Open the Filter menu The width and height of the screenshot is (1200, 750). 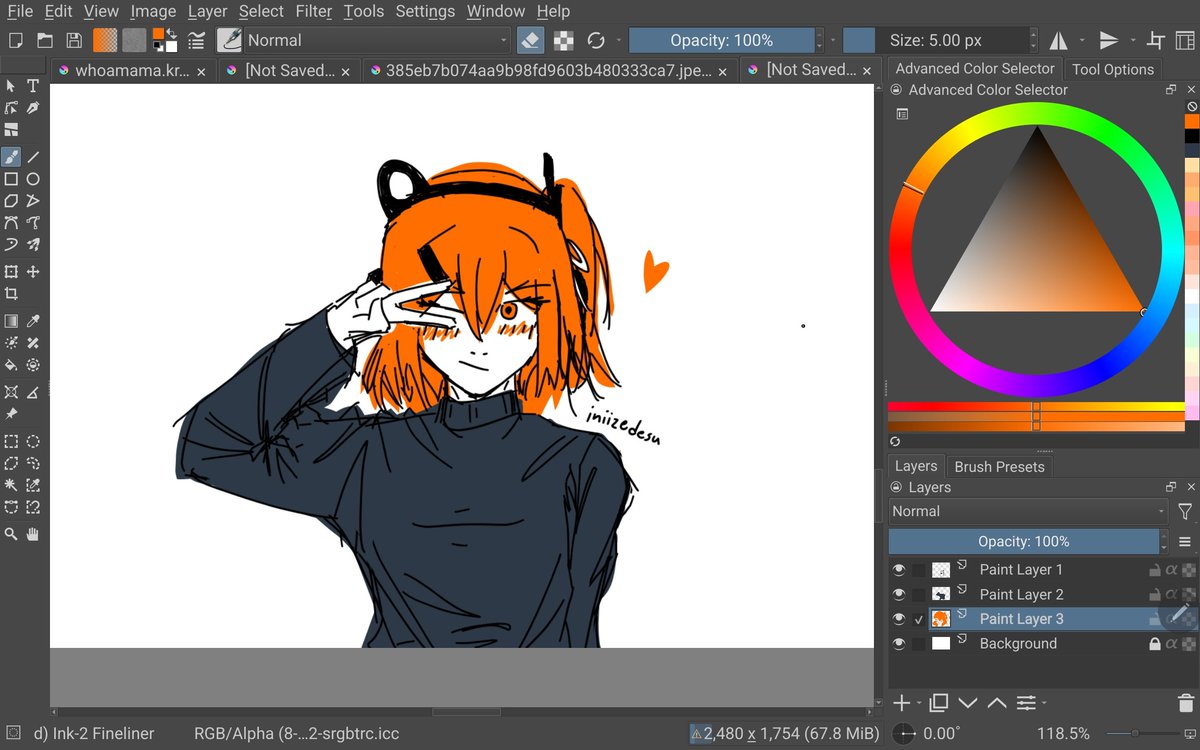tap(314, 12)
